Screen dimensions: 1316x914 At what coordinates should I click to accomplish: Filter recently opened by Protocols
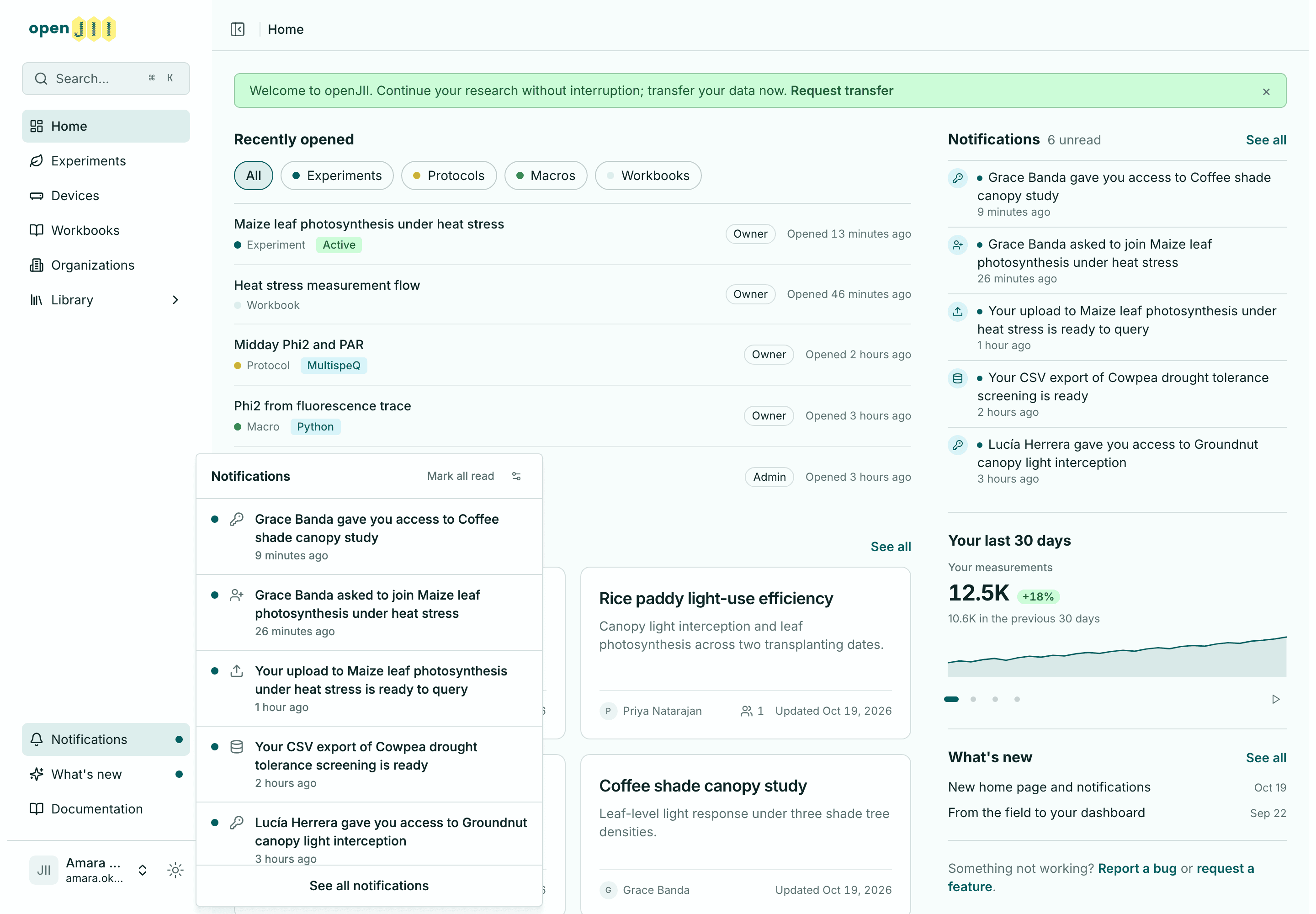coord(448,176)
